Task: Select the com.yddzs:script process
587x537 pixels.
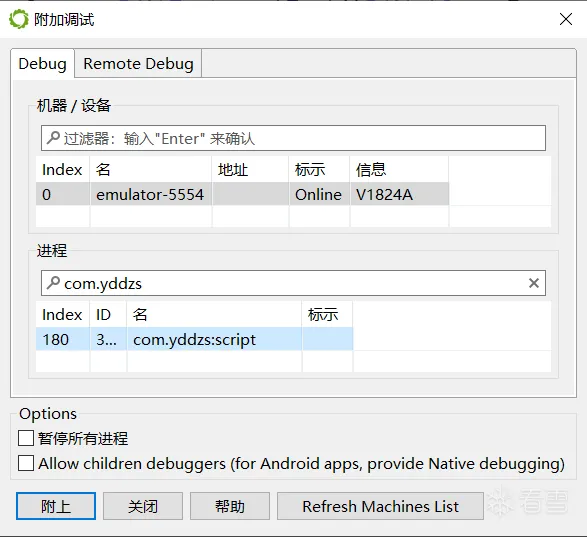Action: (194, 339)
